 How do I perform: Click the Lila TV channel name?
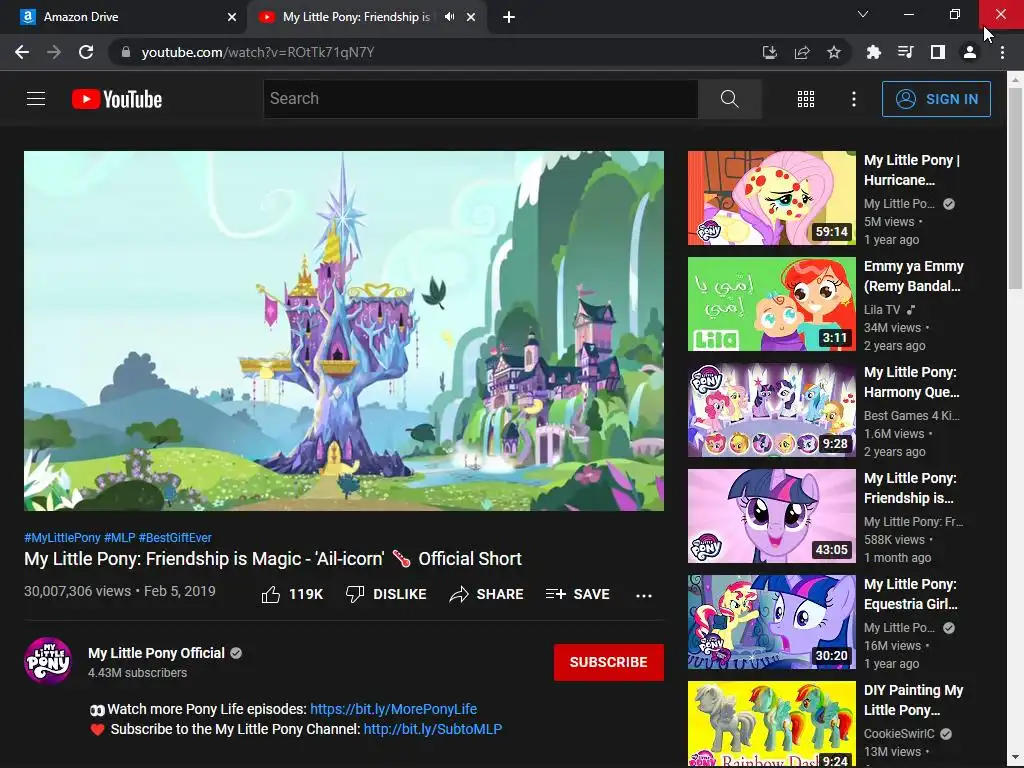[x=882, y=310]
